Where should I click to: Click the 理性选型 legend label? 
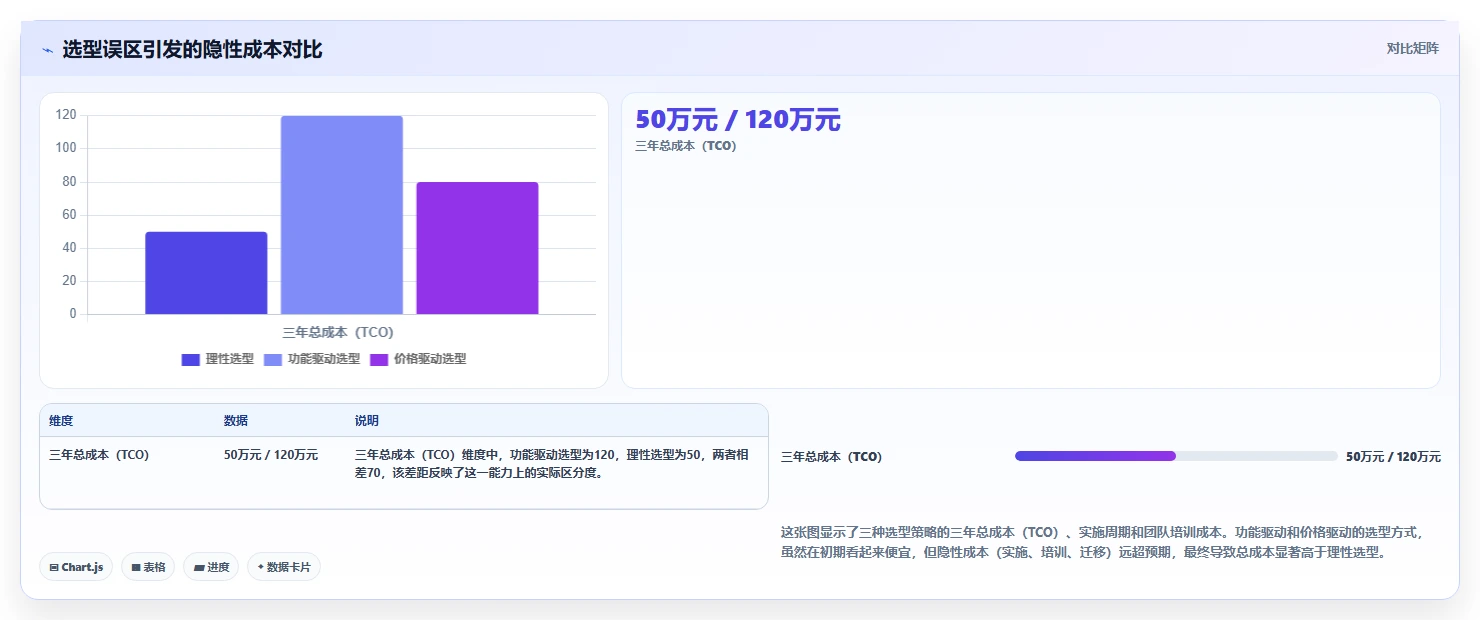230,360
